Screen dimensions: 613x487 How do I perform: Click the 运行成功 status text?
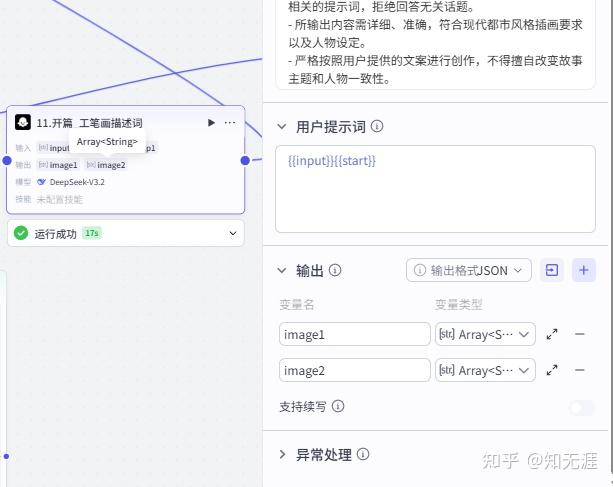point(55,234)
